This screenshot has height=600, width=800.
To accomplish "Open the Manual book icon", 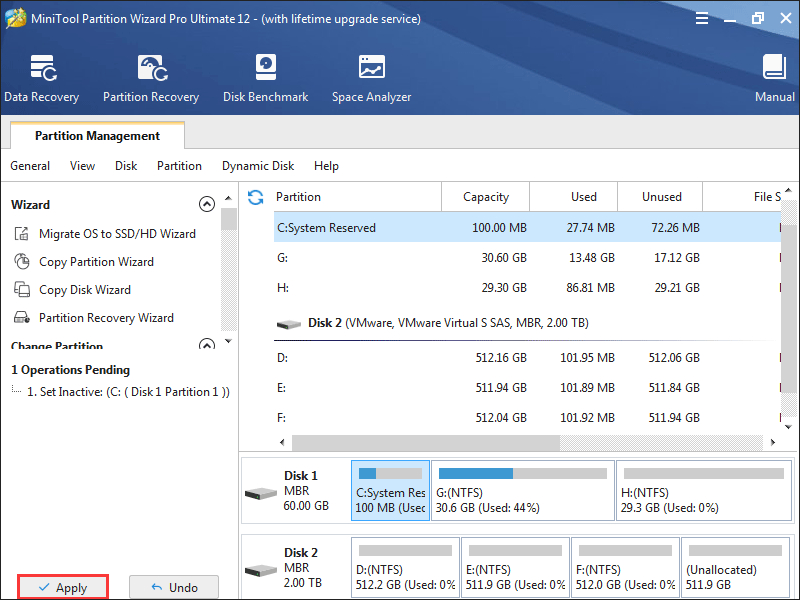I will click(x=774, y=78).
